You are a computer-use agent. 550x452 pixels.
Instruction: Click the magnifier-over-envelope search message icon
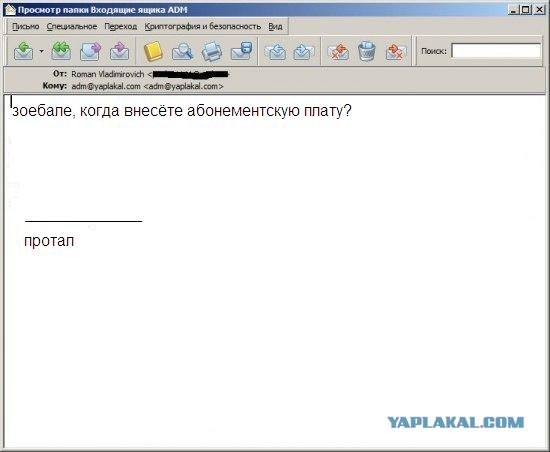click(x=182, y=51)
